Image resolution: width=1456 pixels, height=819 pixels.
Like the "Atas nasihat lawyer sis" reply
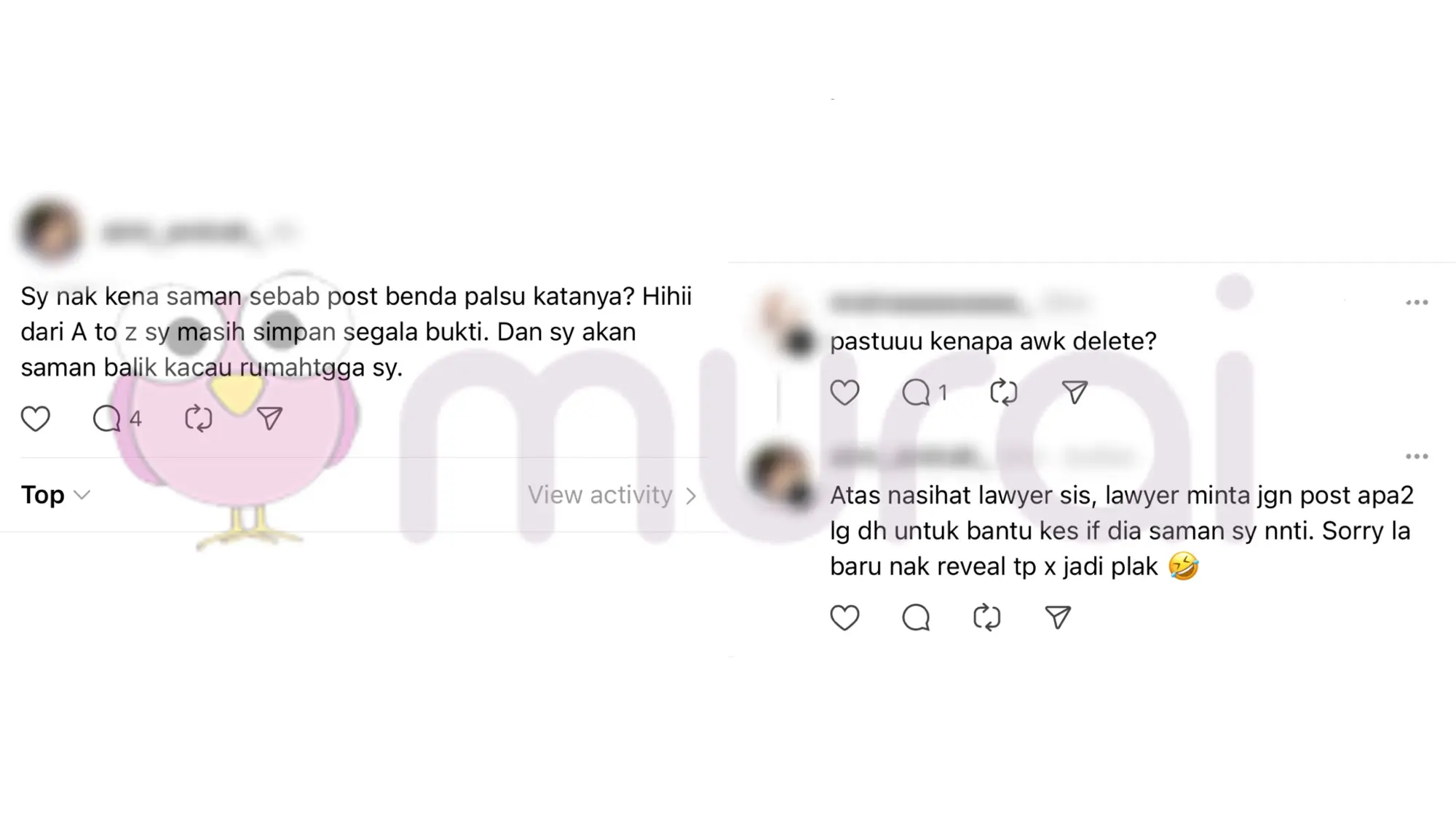point(844,617)
